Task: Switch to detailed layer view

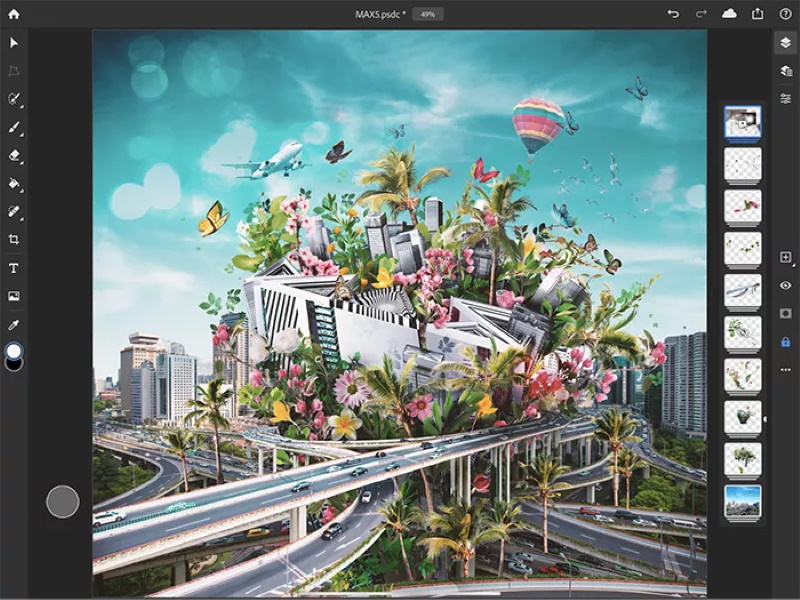Action: (786, 70)
